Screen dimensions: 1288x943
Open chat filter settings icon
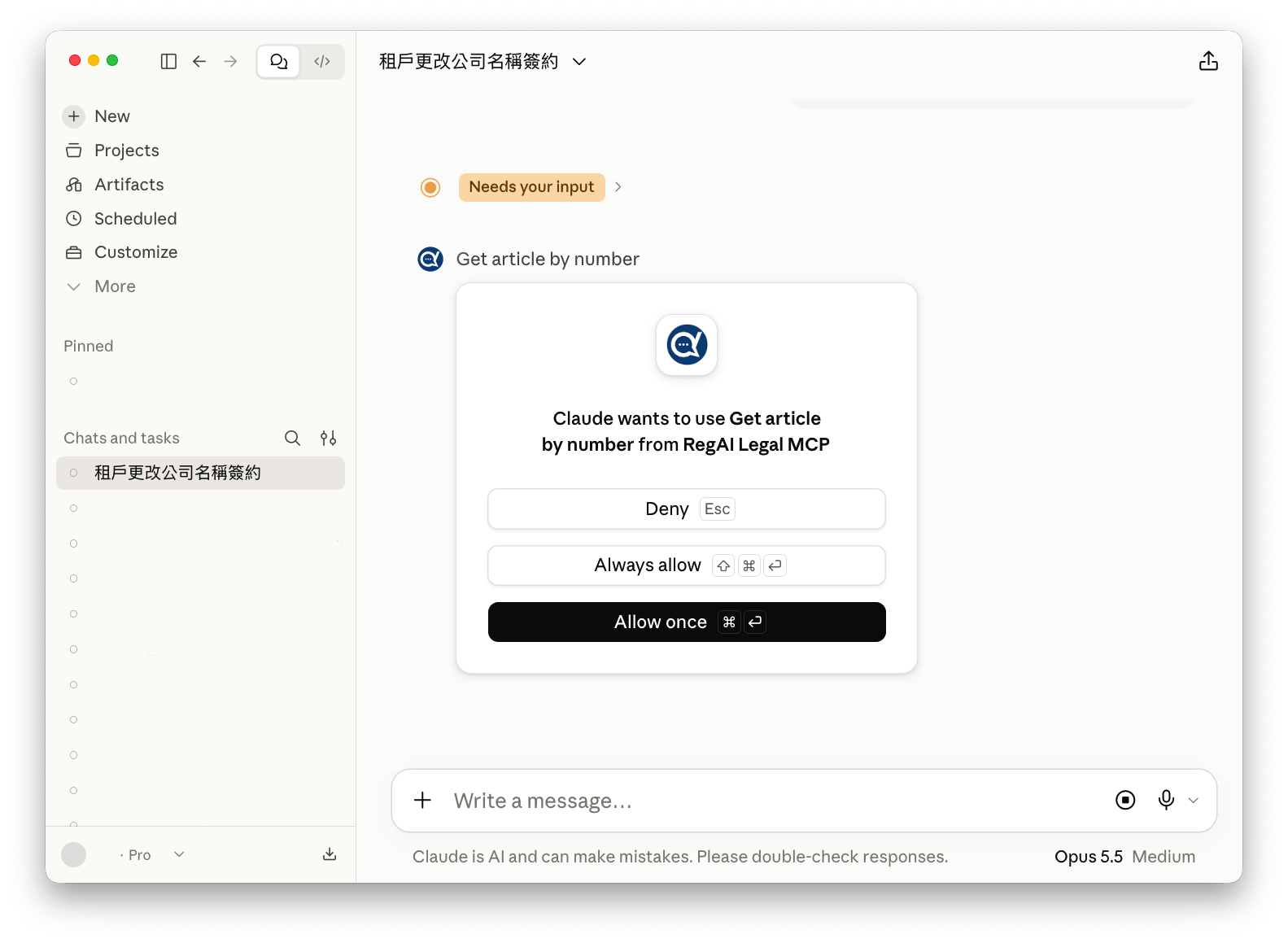[328, 439]
